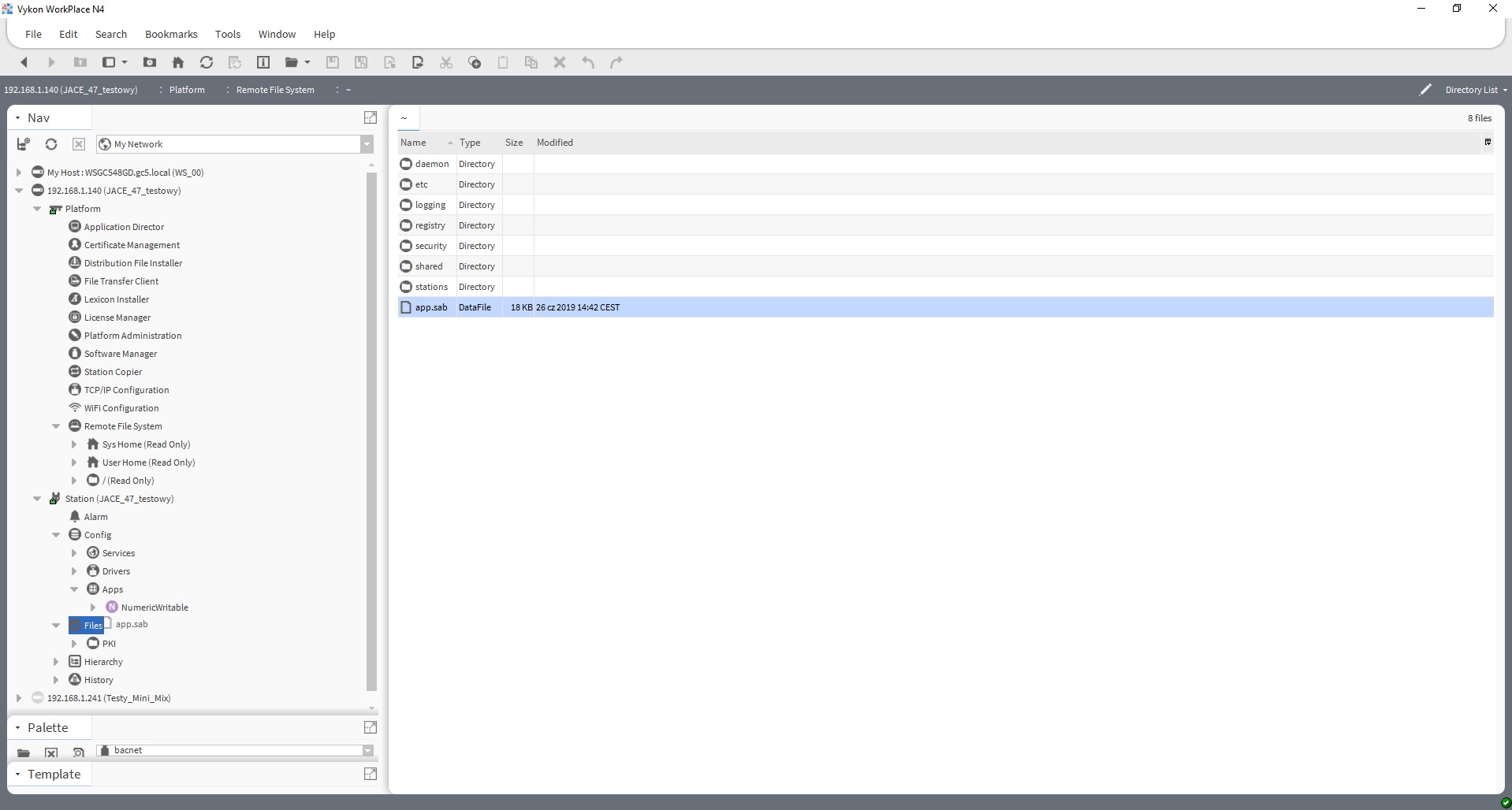Collapse the Remote File System node

56,425
